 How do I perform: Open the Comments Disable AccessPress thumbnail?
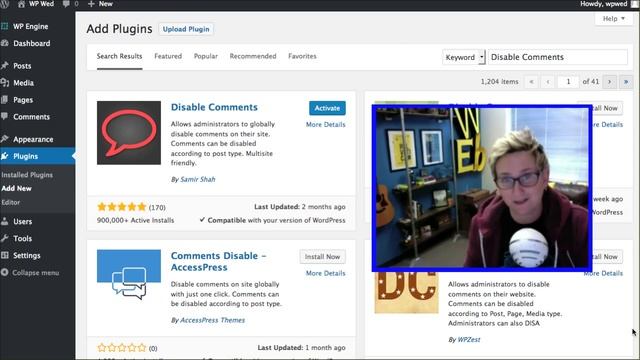(x=129, y=274)
